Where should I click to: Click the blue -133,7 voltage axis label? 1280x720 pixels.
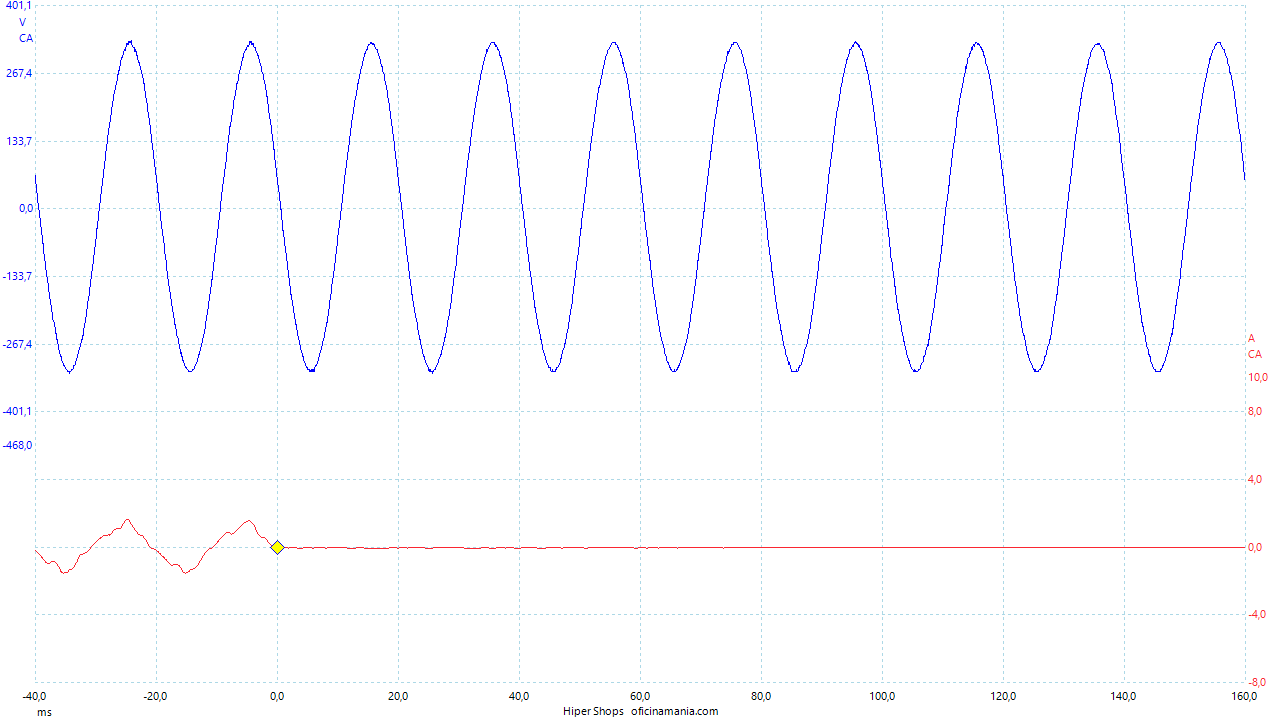pos(17,276)
